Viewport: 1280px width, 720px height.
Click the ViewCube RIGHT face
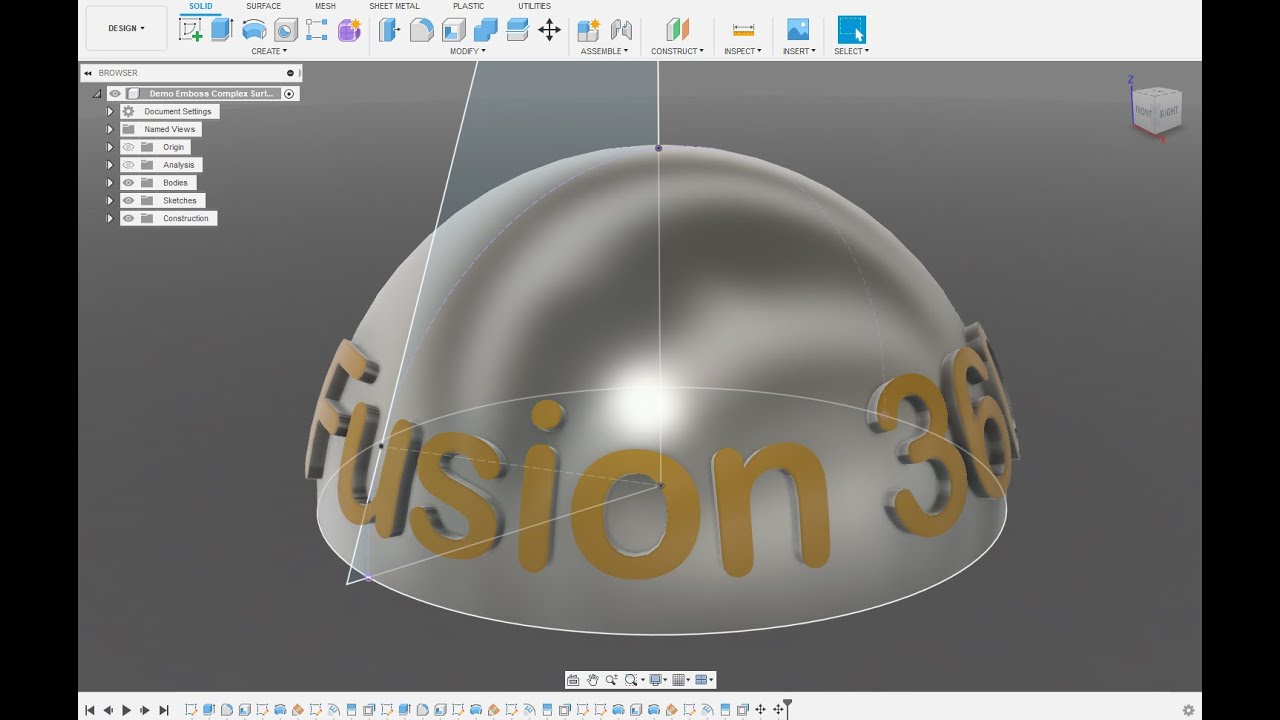(1169, 112)
